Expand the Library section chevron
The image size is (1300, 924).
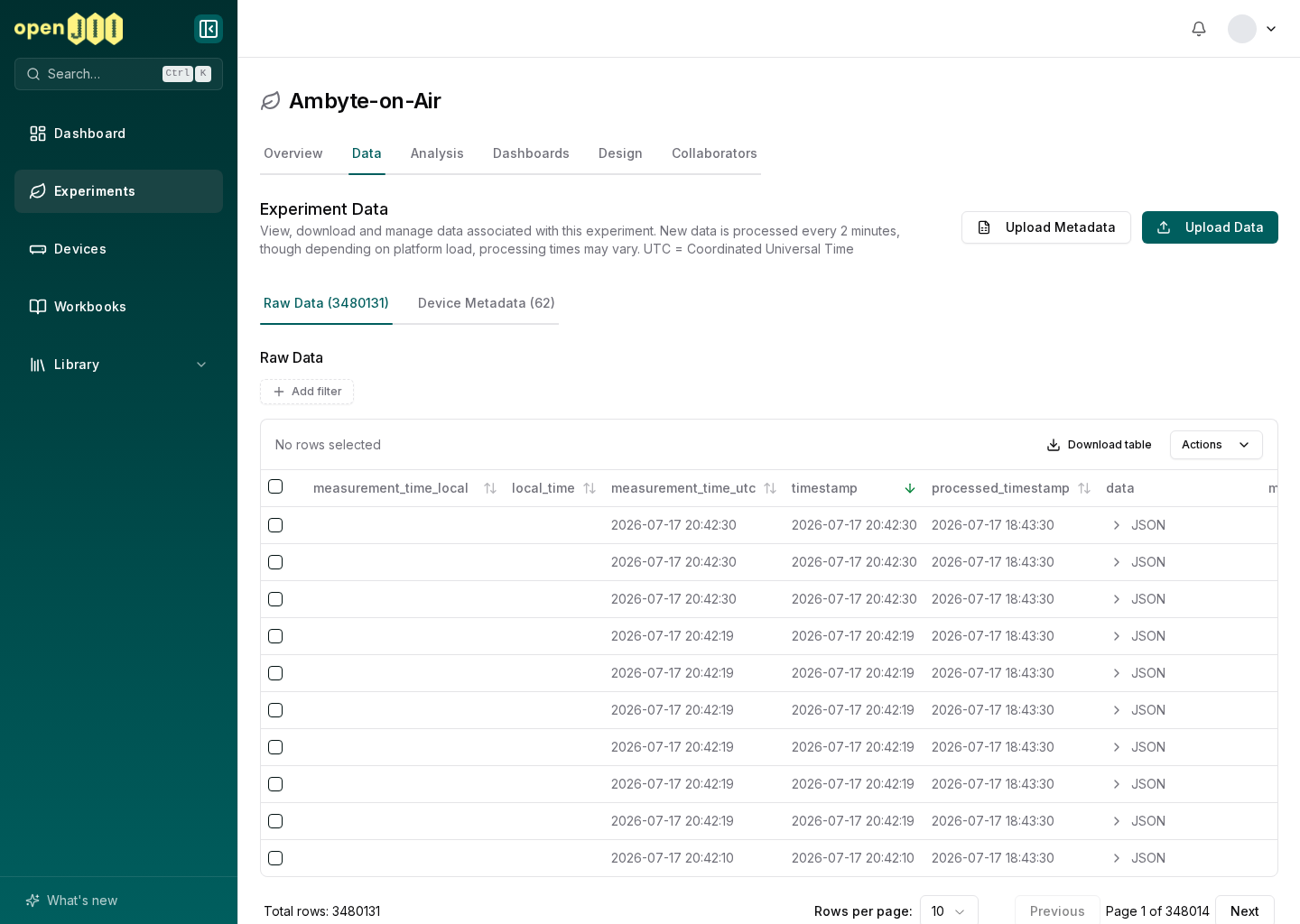(201, 365)
